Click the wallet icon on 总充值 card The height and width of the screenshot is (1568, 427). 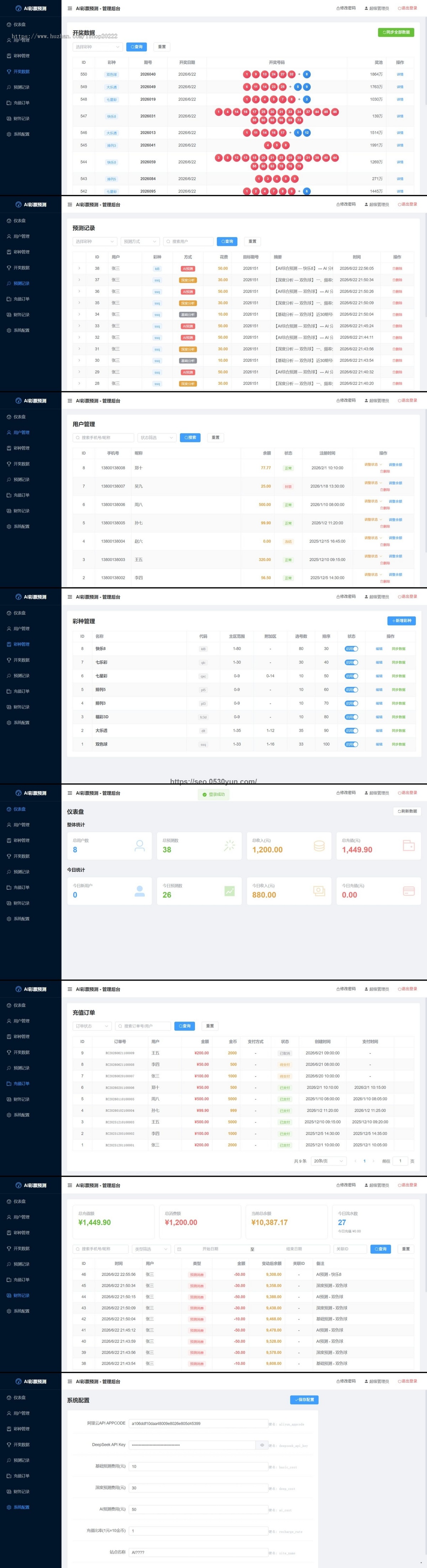pos(409,845)
